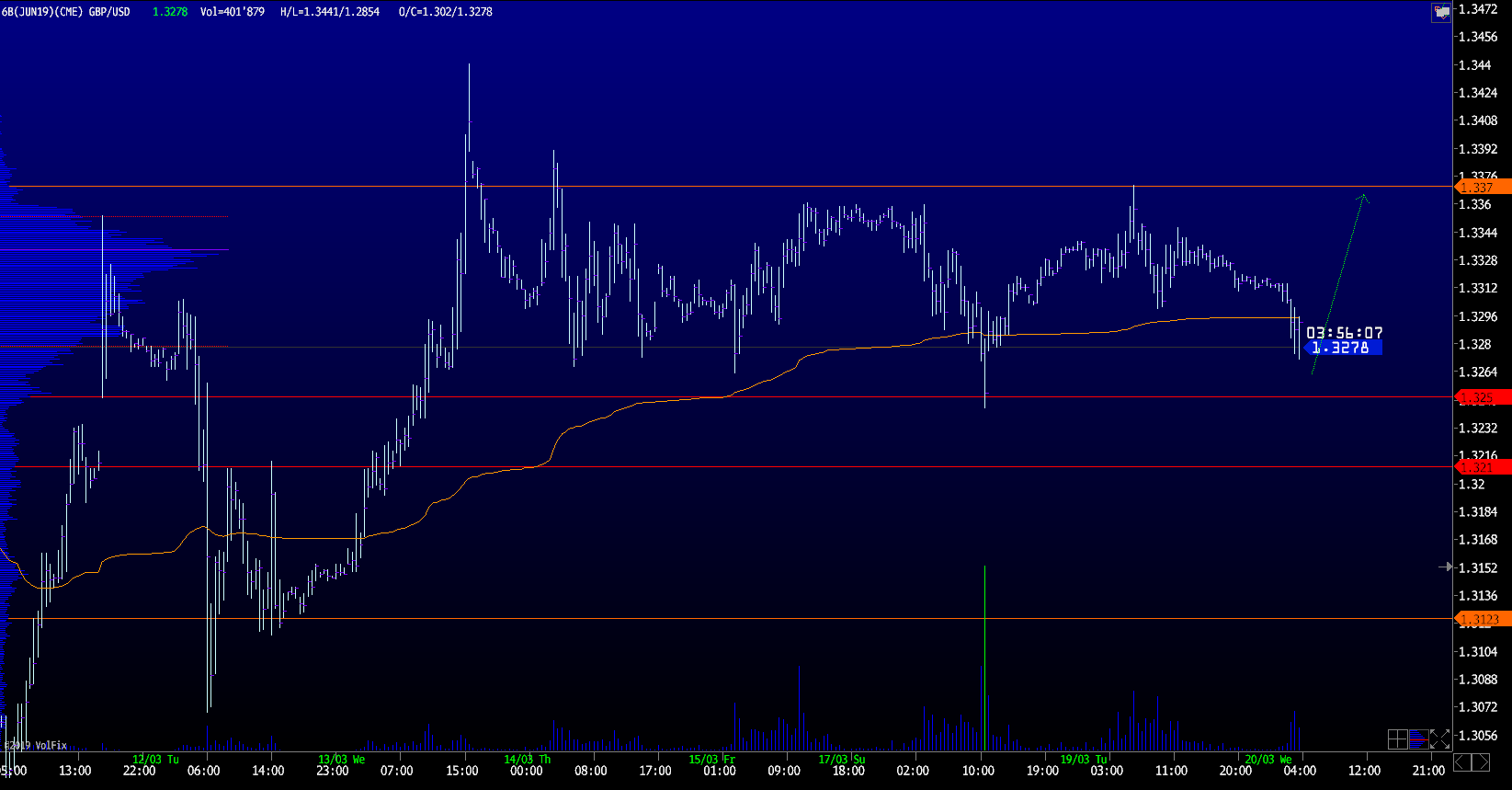1512x790 pixels.
Task: Click the H/L=1.3441/1.2854 readout
Action: click(330, 12)
